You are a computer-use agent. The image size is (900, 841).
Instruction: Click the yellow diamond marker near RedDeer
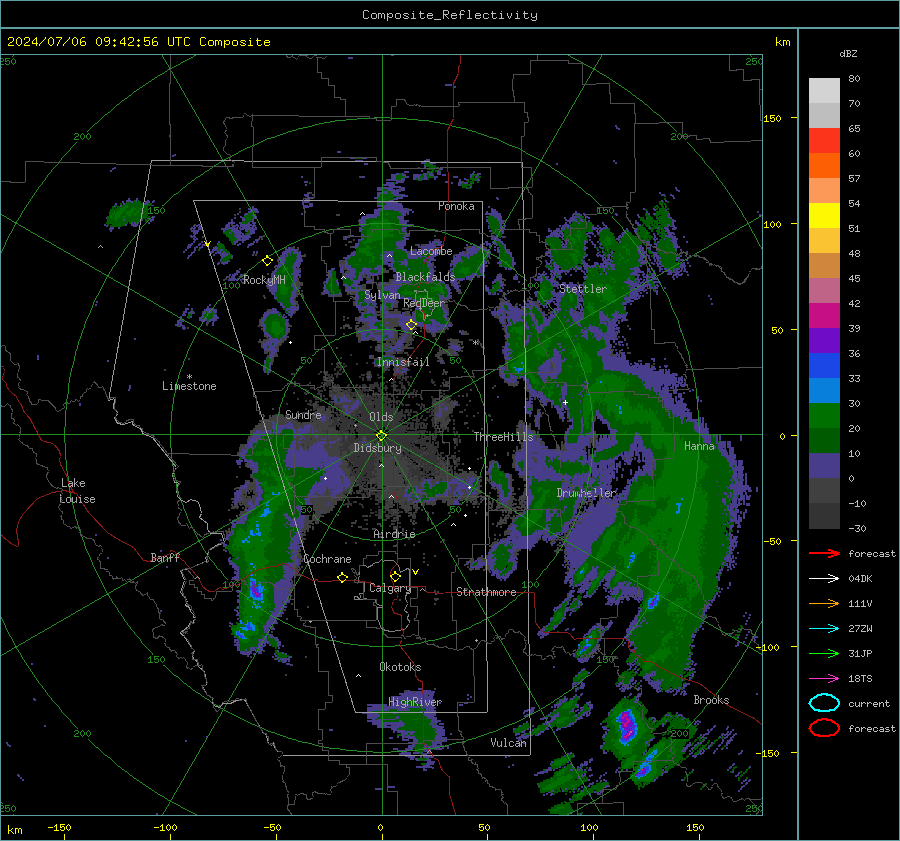(x=411, y=325)
